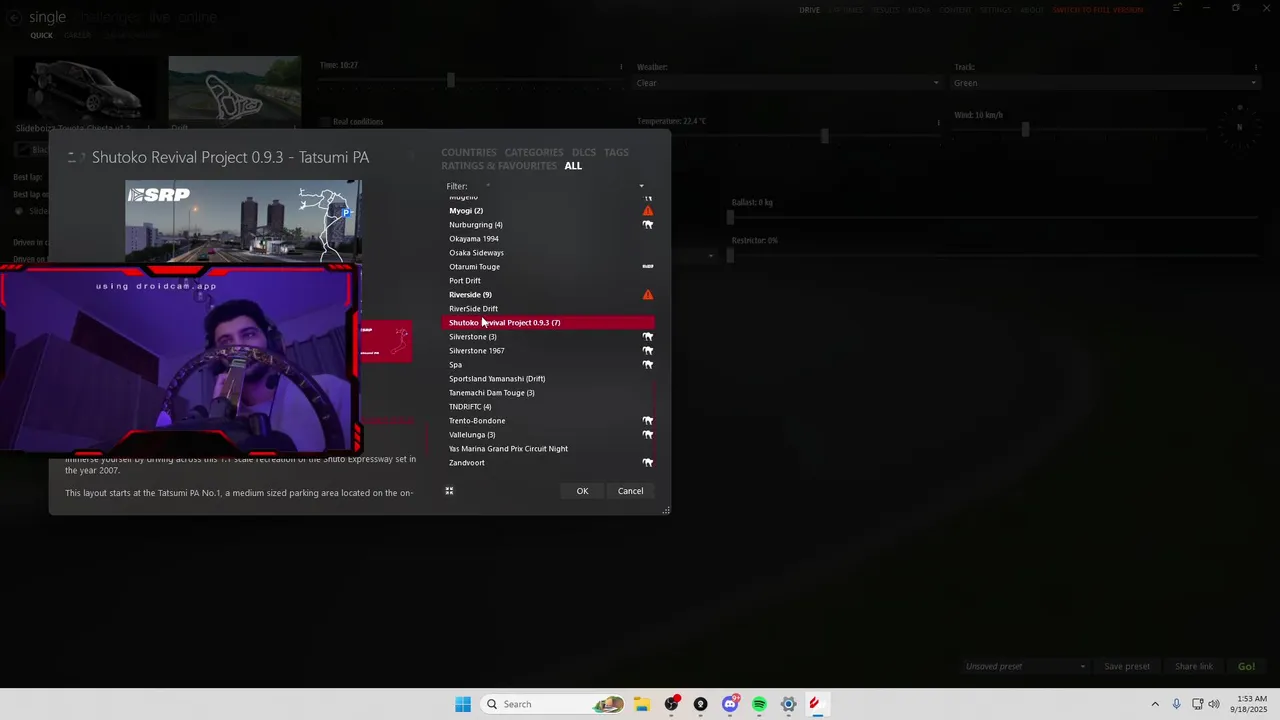Select Sportsland Yamanashi (Drift) track row

548,379
